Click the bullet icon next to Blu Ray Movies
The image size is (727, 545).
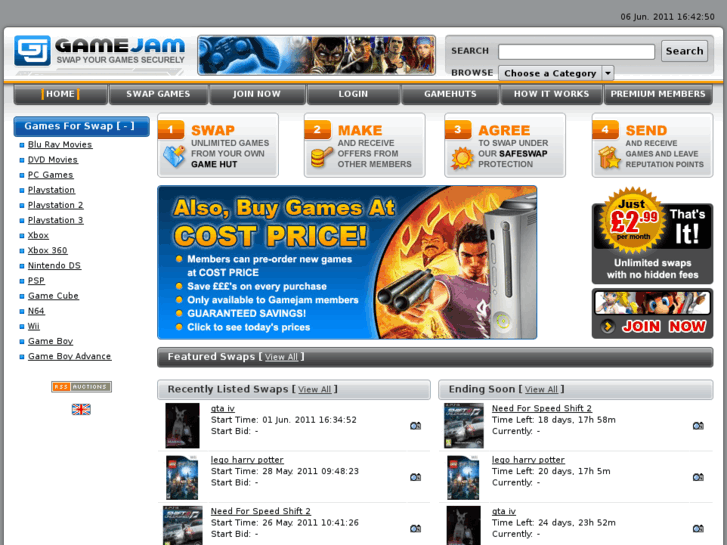[x=21, y=145]
